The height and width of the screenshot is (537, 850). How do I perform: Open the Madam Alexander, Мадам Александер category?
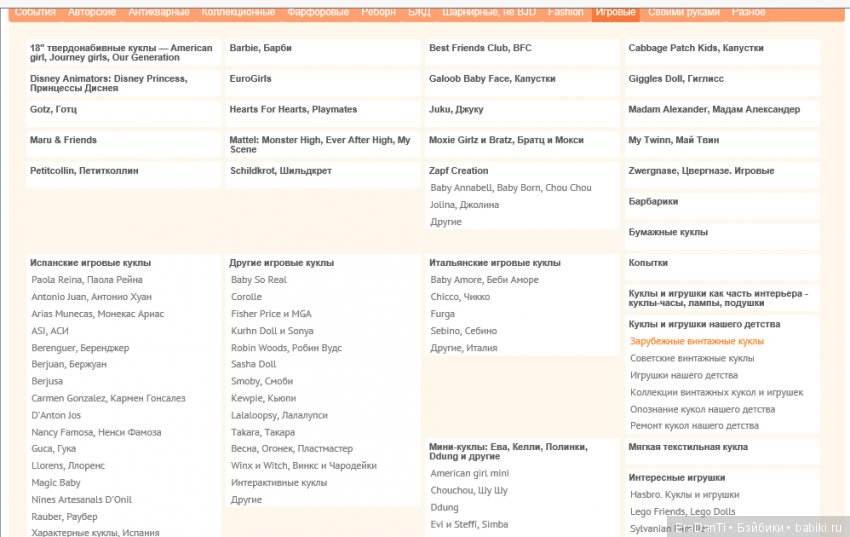713,110
